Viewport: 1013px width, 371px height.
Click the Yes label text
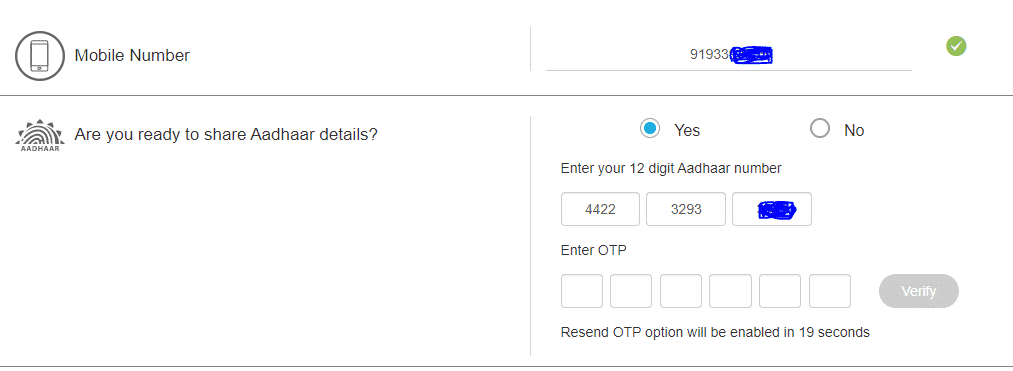[x=687, y=131]
